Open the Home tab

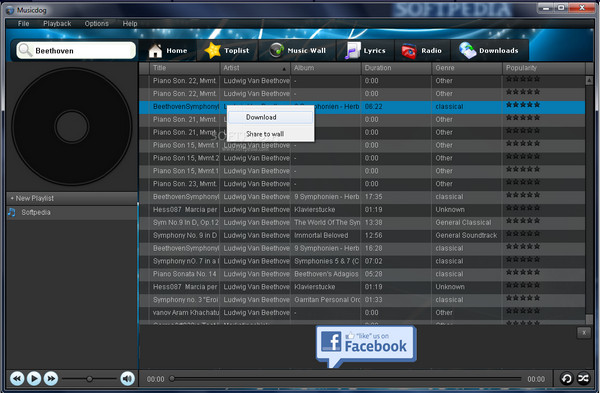168,51
